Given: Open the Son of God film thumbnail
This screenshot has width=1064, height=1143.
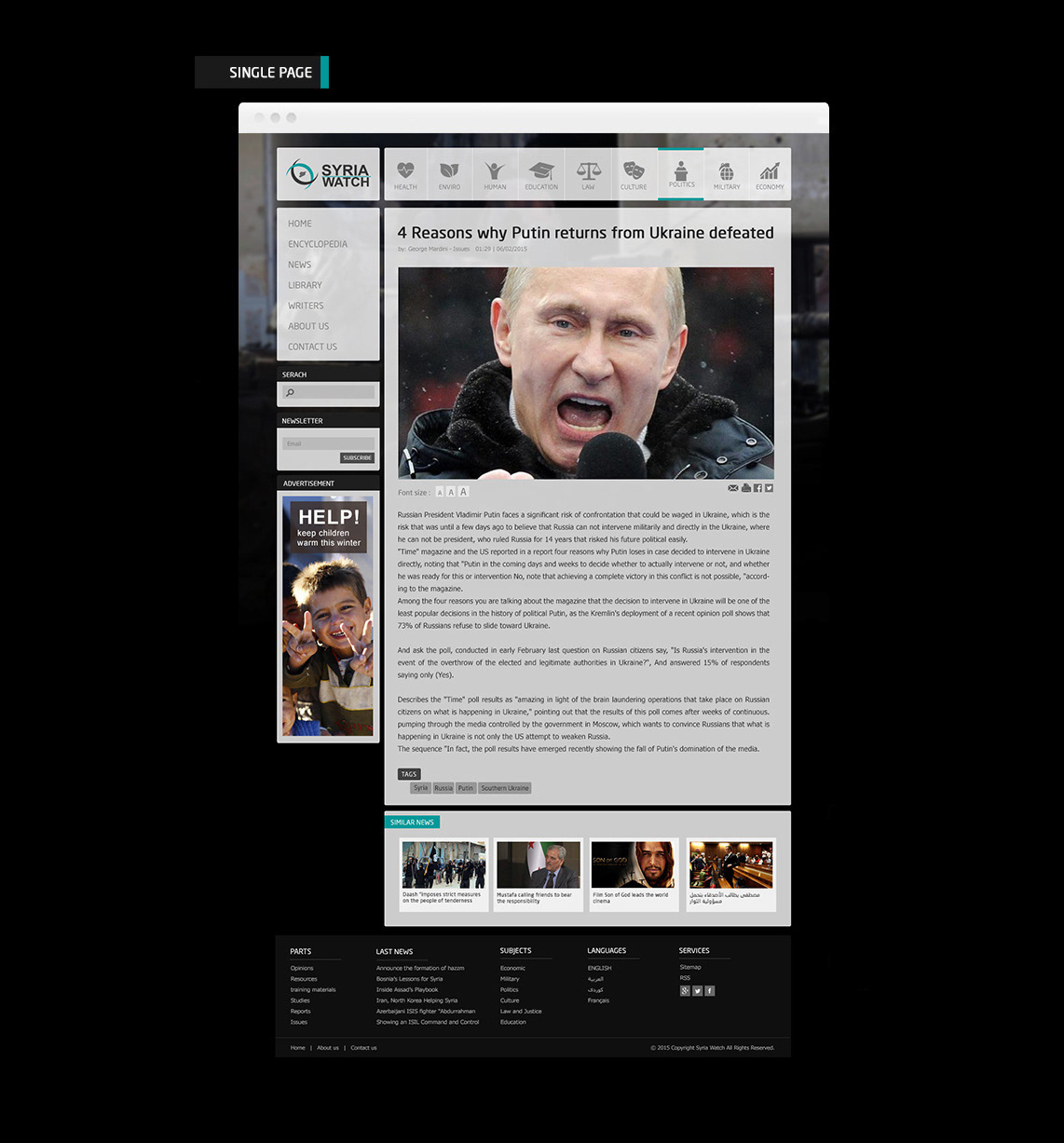Looking at the screenshot, I should (x=634, y=865).
